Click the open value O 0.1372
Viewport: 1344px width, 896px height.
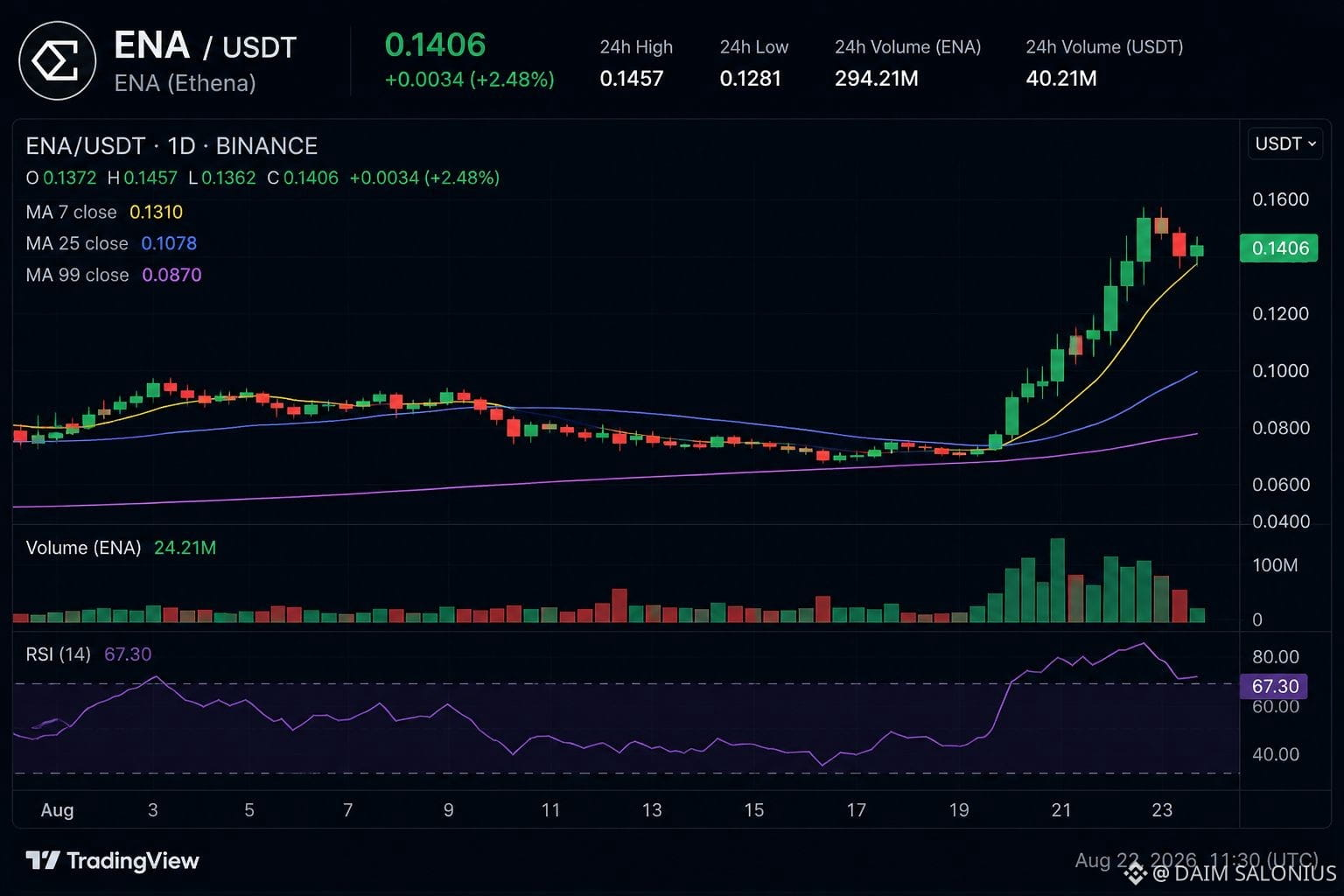[x=61, y=178]
